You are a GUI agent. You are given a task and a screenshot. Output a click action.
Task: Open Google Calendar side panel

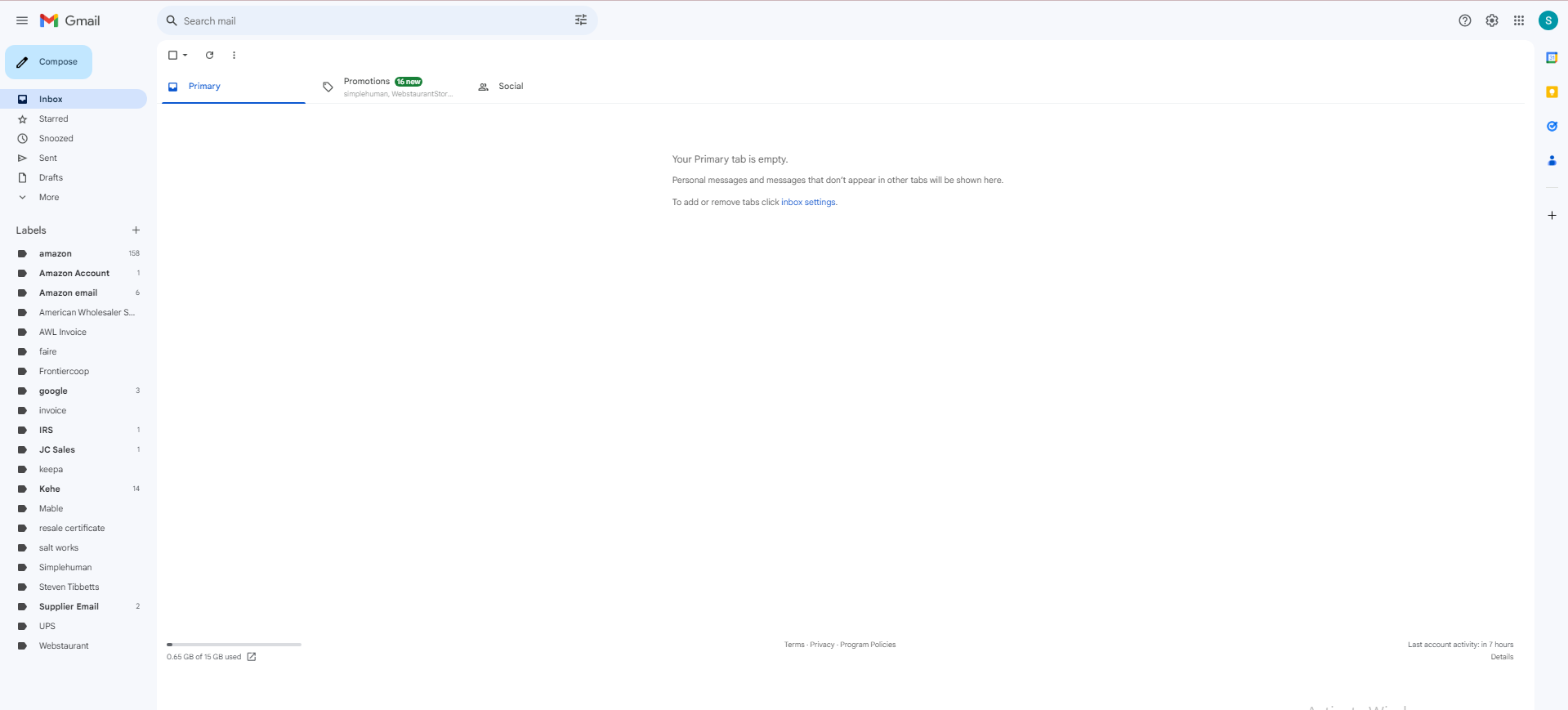coord(1552,57)
